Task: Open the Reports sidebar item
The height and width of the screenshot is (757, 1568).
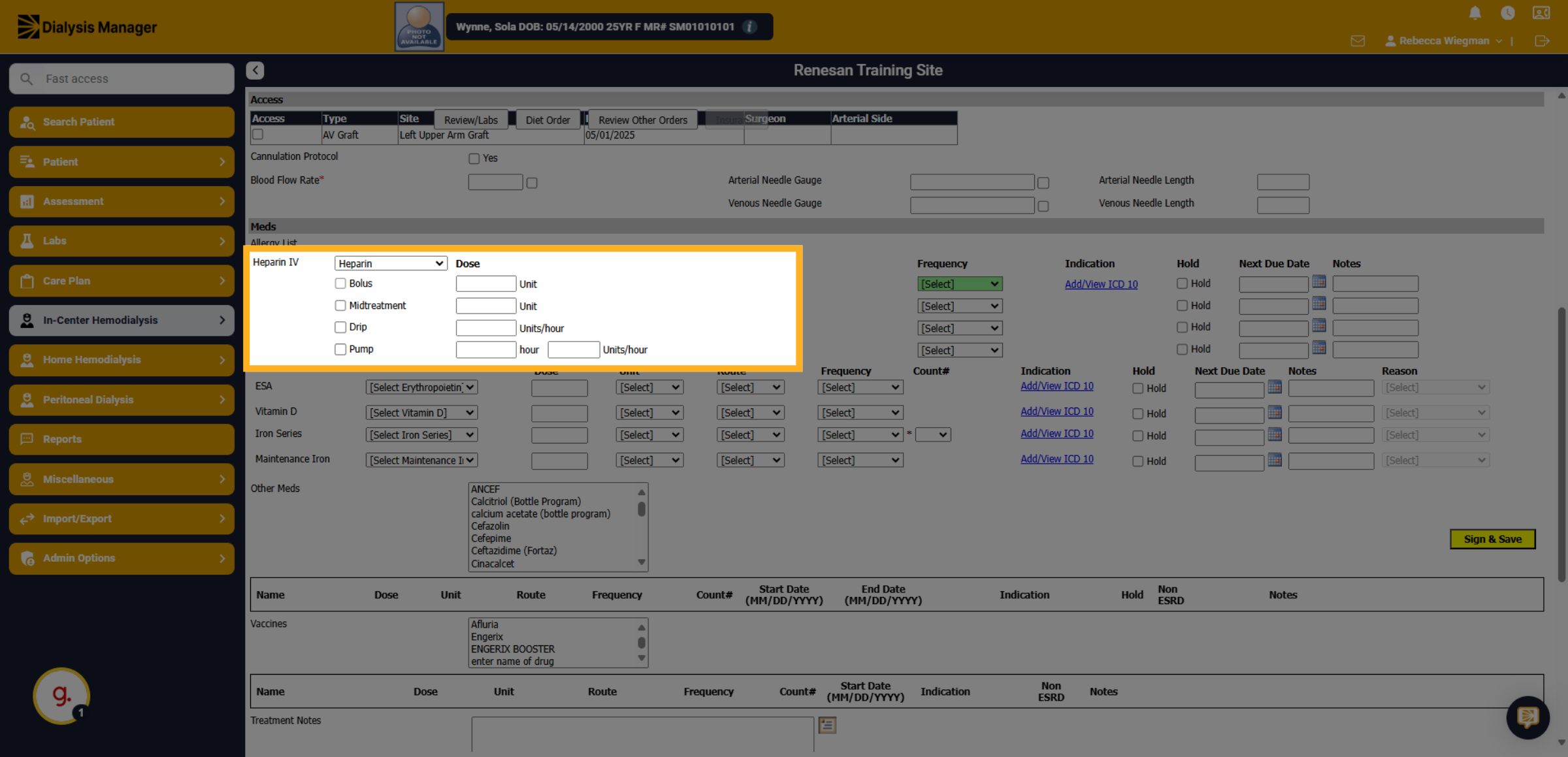Action: (x=122, y=440)
